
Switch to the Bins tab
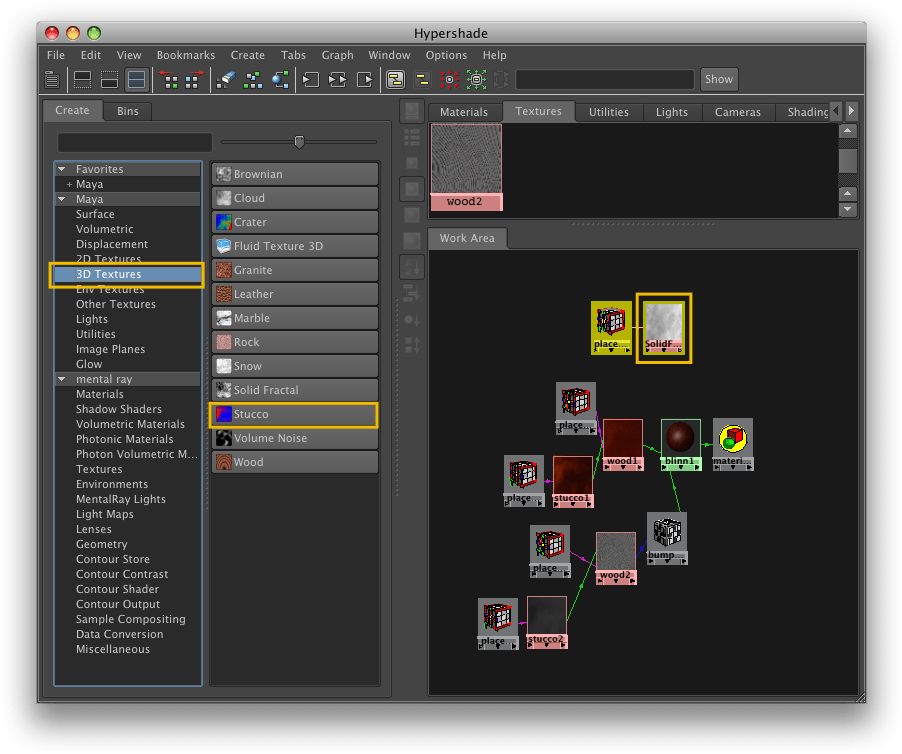(x=128, y=111)
